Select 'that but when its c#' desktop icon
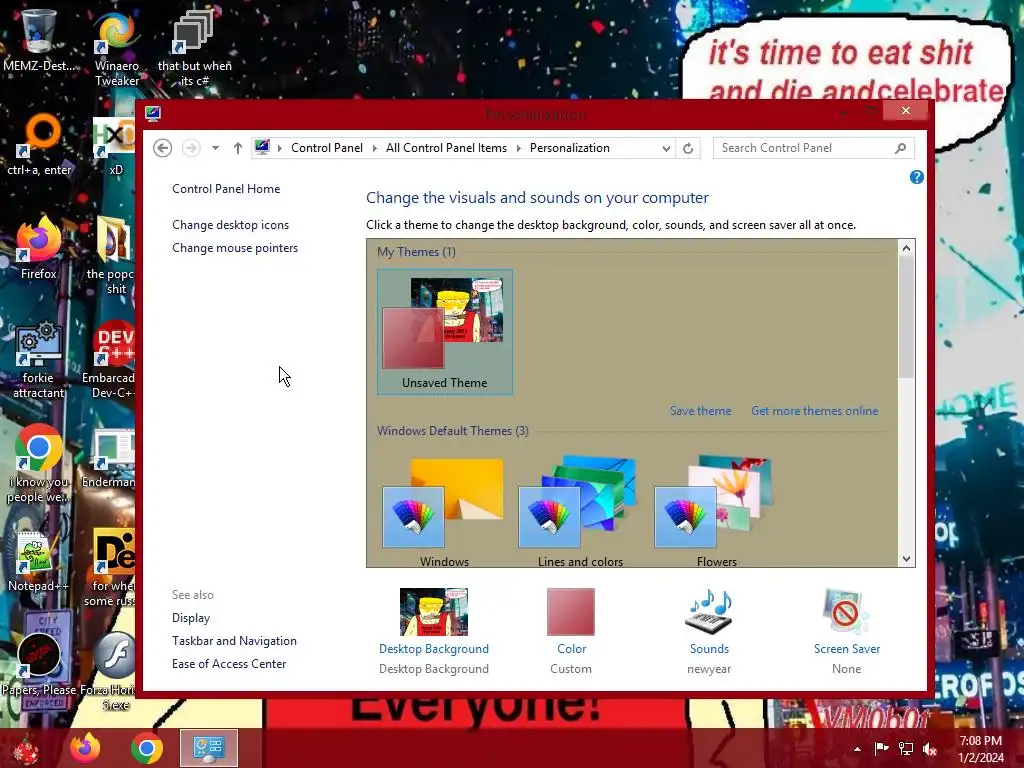The width and height of the screenshot is (1024, 768). (x=194, y=47)
